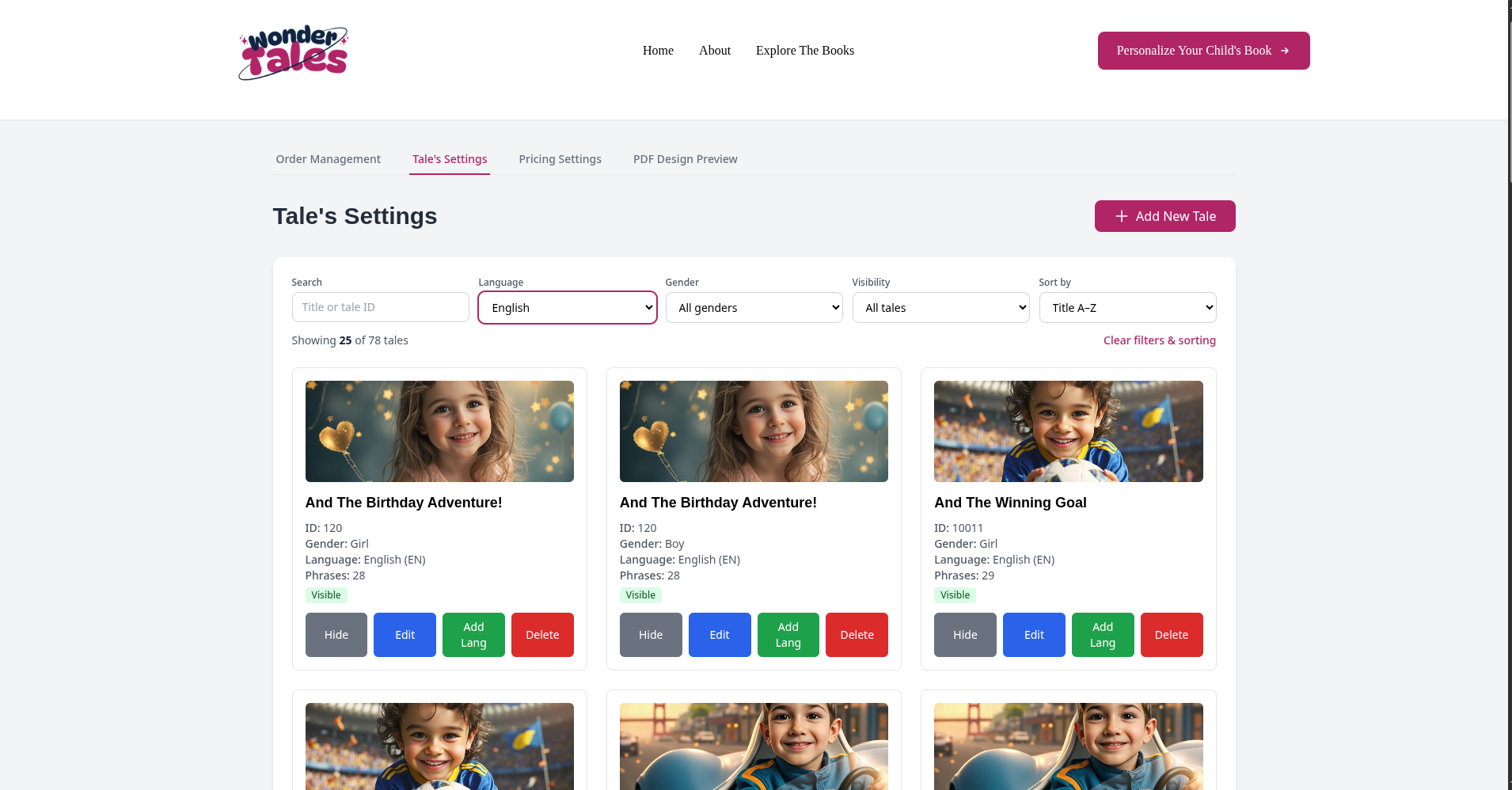Open the Language dropdown set to English
The height and width of the screenshot is (790, 1512).
tap(568, 308)
